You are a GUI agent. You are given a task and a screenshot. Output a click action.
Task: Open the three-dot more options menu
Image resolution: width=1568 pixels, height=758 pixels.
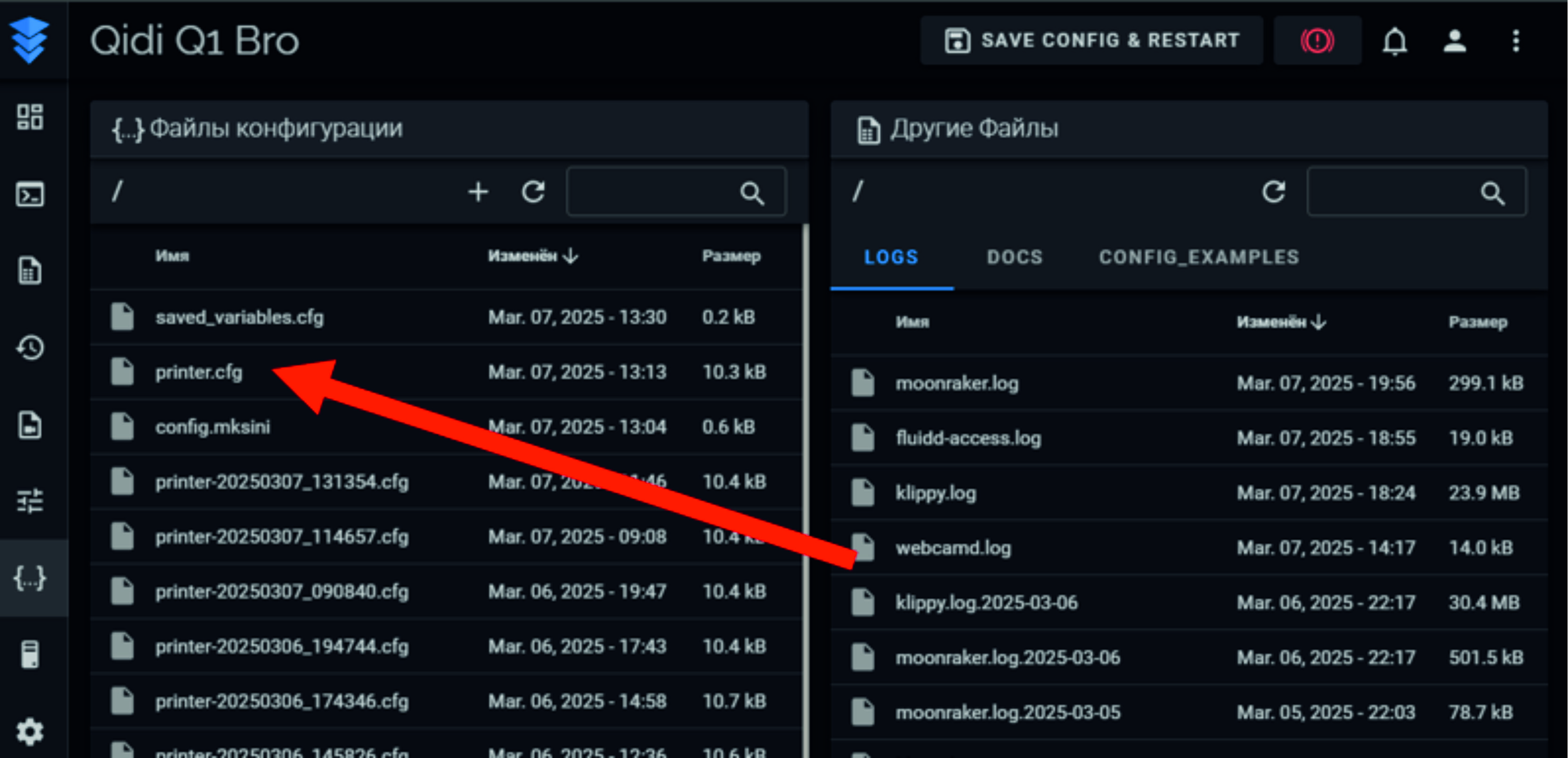pyautogui.click(x=1516, y=41)
